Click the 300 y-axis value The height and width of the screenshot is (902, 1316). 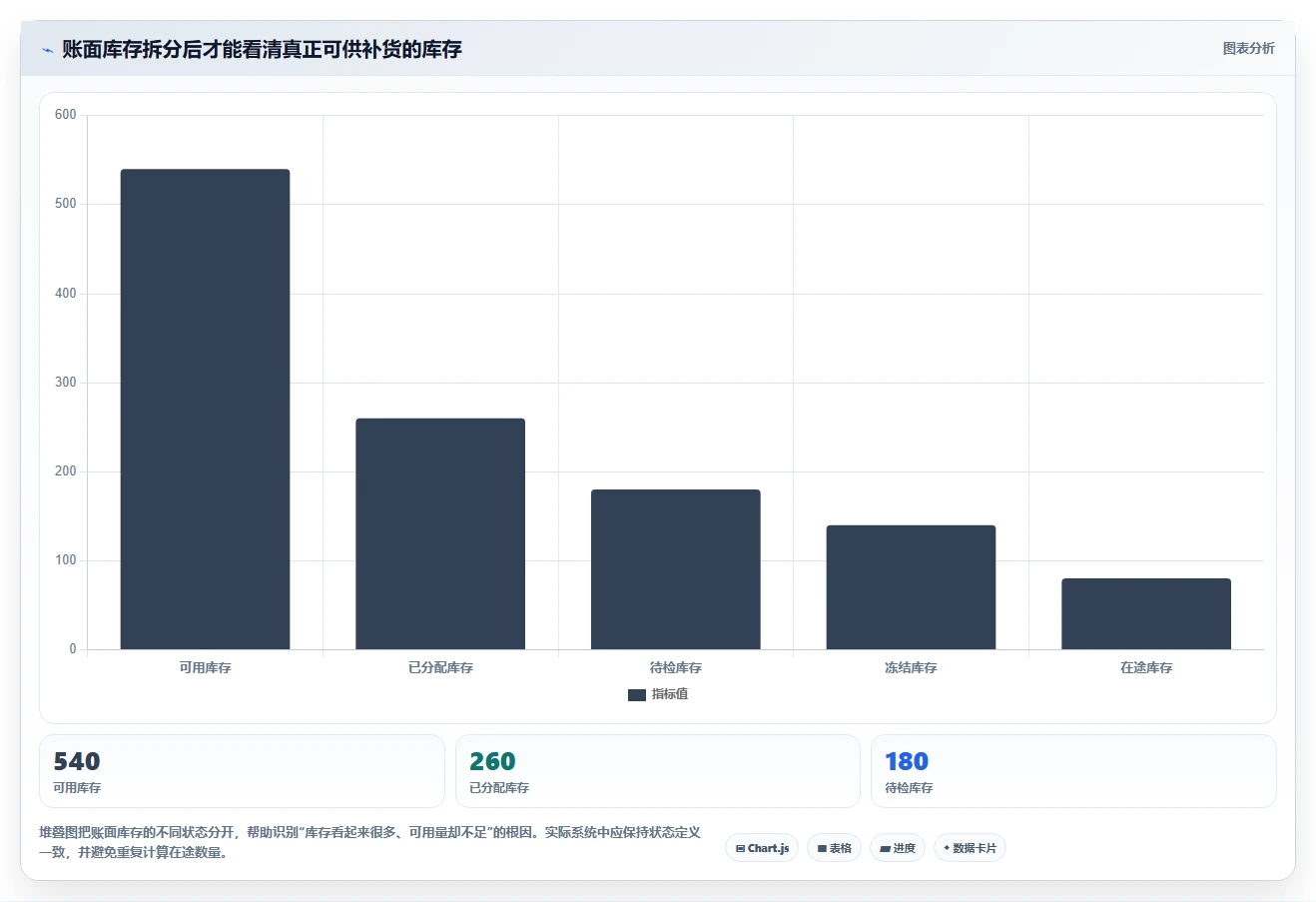(66, 383)
